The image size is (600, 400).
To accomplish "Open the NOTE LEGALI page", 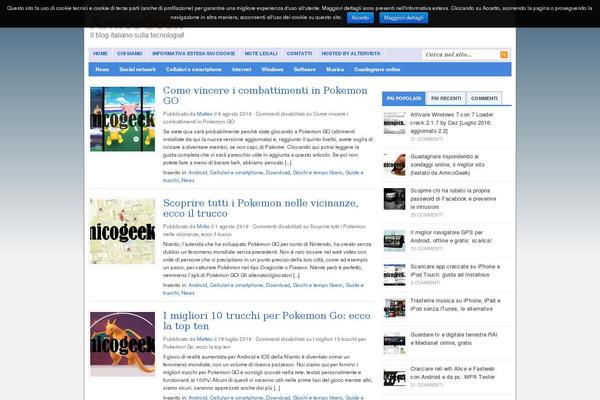I will [x=261, y=54].
